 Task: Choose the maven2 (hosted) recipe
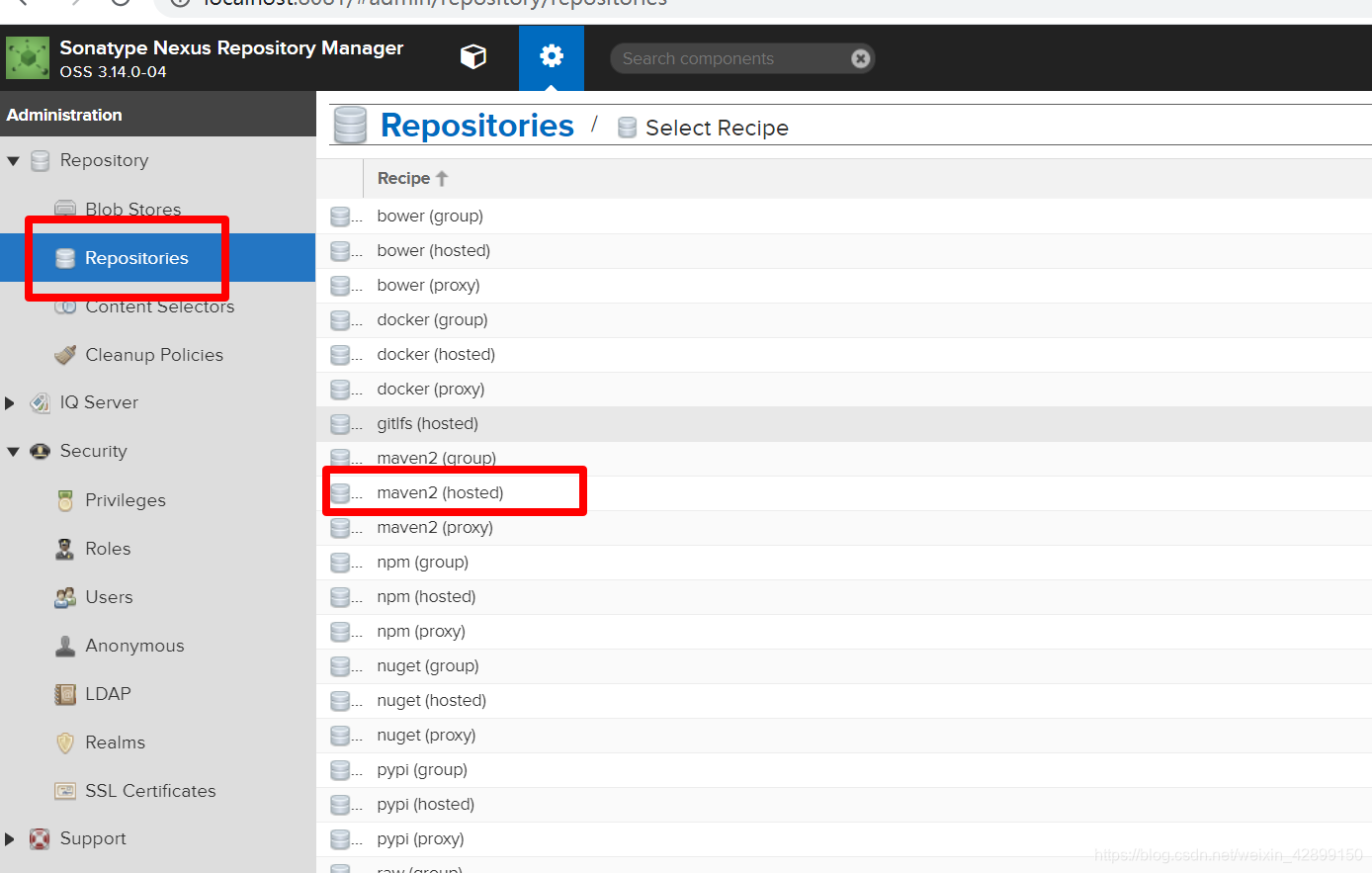pyautogui.click(x=844, y=493)
